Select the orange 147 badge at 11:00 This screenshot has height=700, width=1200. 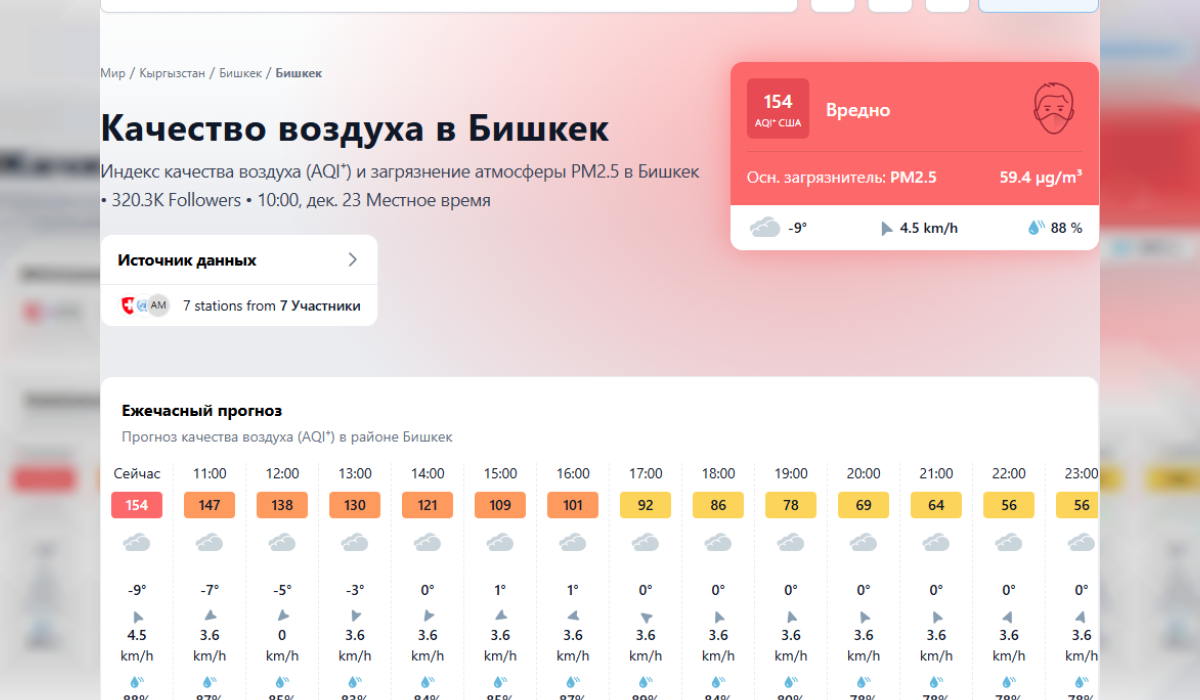click(209, 505)
